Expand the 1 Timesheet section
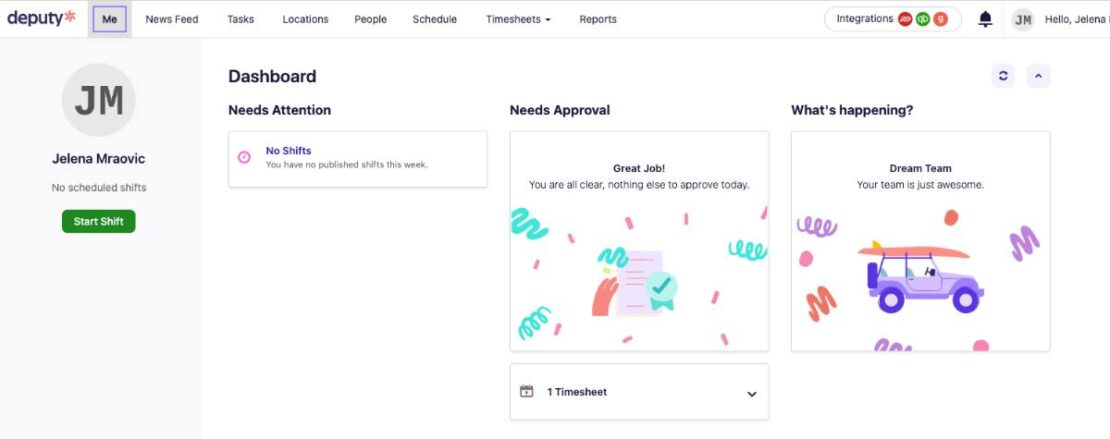This screenshot has width=1110, height=439. 752,394
